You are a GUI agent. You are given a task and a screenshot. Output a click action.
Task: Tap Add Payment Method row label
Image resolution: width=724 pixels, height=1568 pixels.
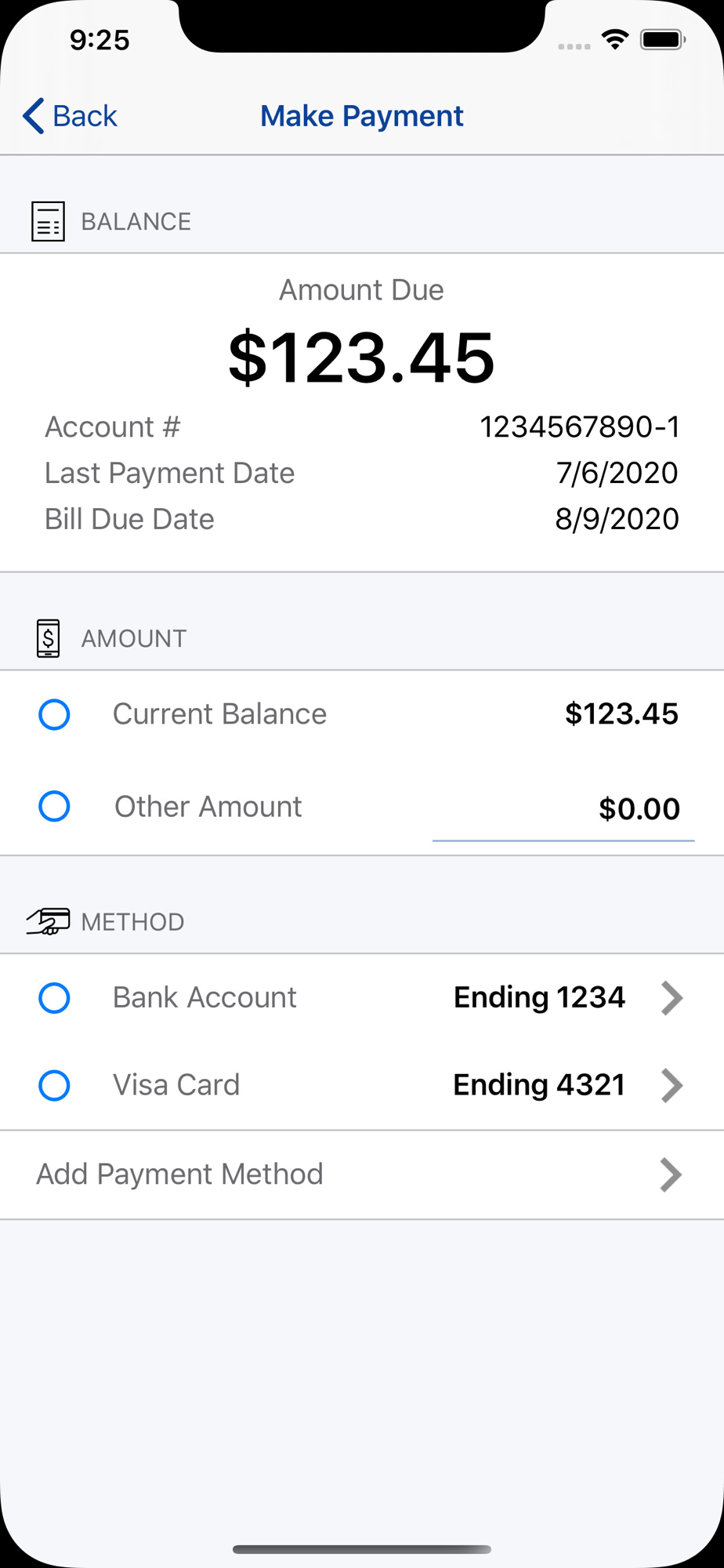pyautogui.click(x=179, y=1174)
